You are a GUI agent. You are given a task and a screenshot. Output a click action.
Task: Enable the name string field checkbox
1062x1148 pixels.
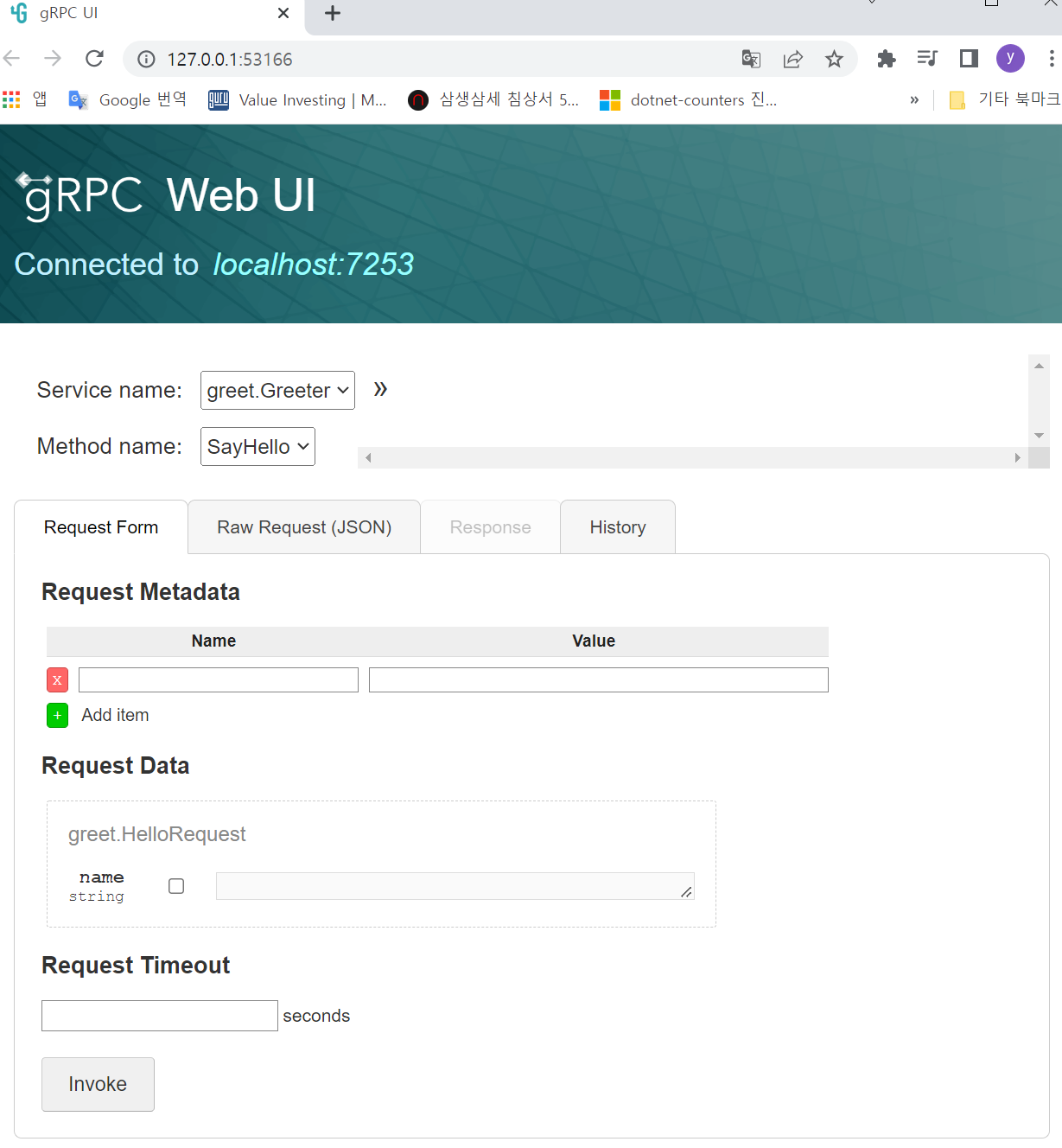click(176, 886)
